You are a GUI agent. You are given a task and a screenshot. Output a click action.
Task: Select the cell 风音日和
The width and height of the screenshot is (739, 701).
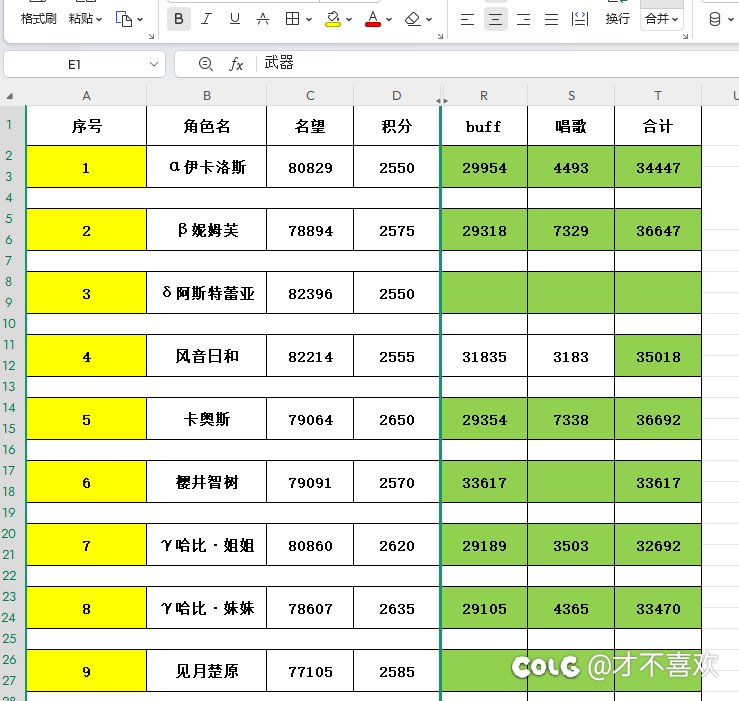coord(206,356)
